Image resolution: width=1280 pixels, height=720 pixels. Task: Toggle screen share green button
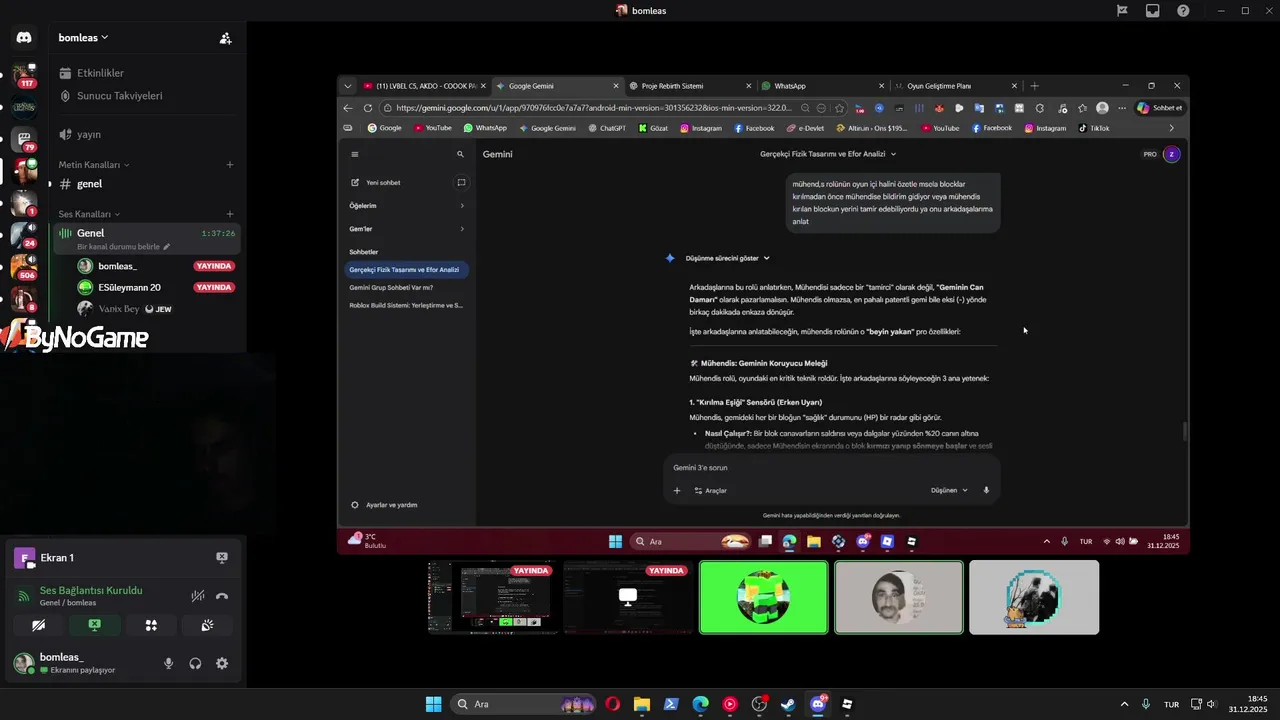point(95,625)
